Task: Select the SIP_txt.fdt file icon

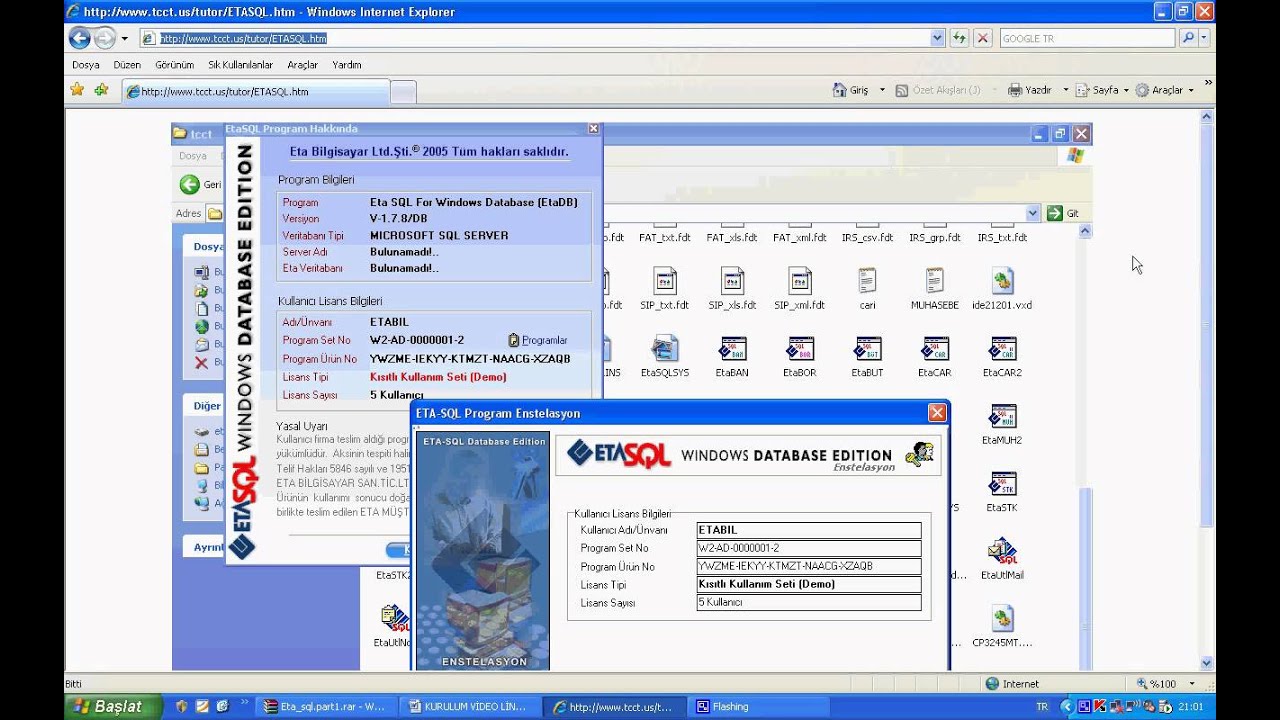Action: [x=665, y=281]
